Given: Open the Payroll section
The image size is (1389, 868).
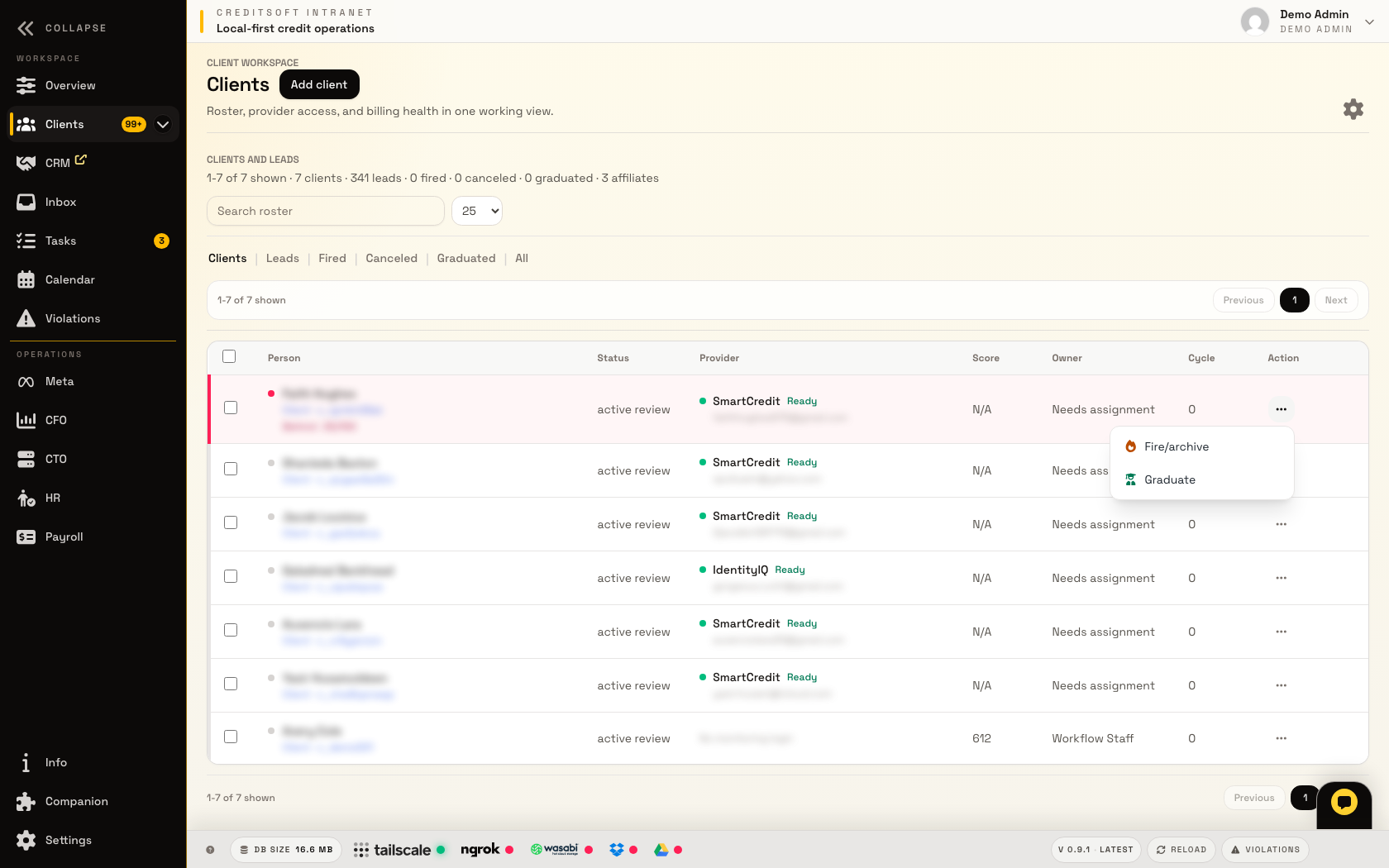Looking at the screenshot, I should pos(64,537).
